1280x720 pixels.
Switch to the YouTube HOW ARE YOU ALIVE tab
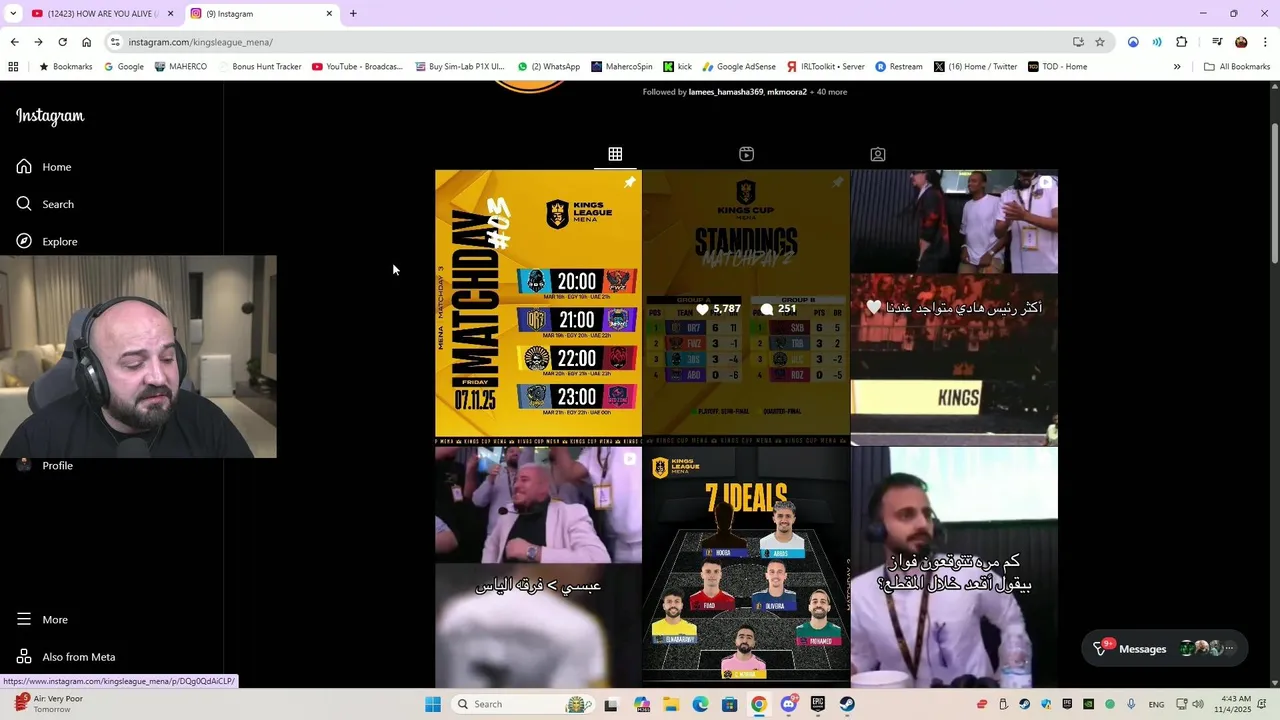[x=100, y=14]
